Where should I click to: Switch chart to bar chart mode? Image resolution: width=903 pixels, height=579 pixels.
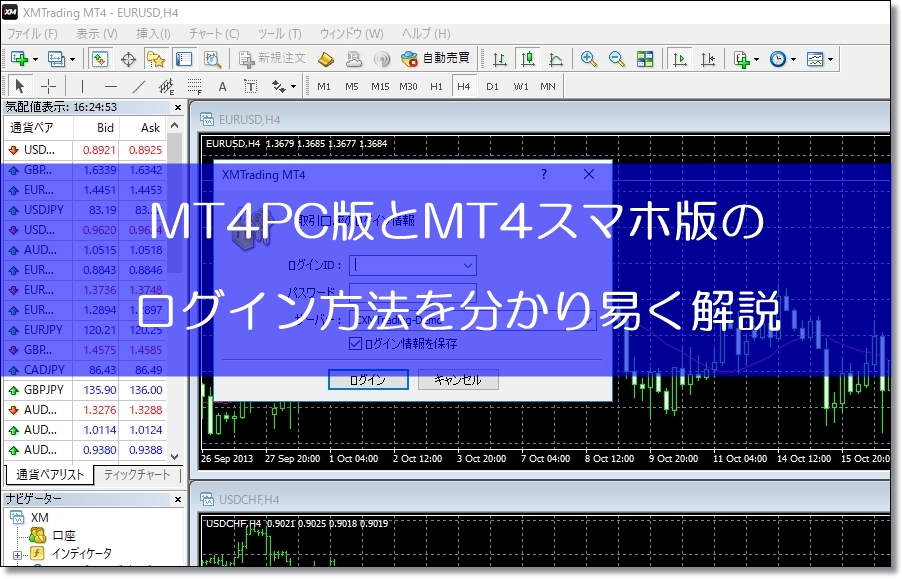pos(499,59)
